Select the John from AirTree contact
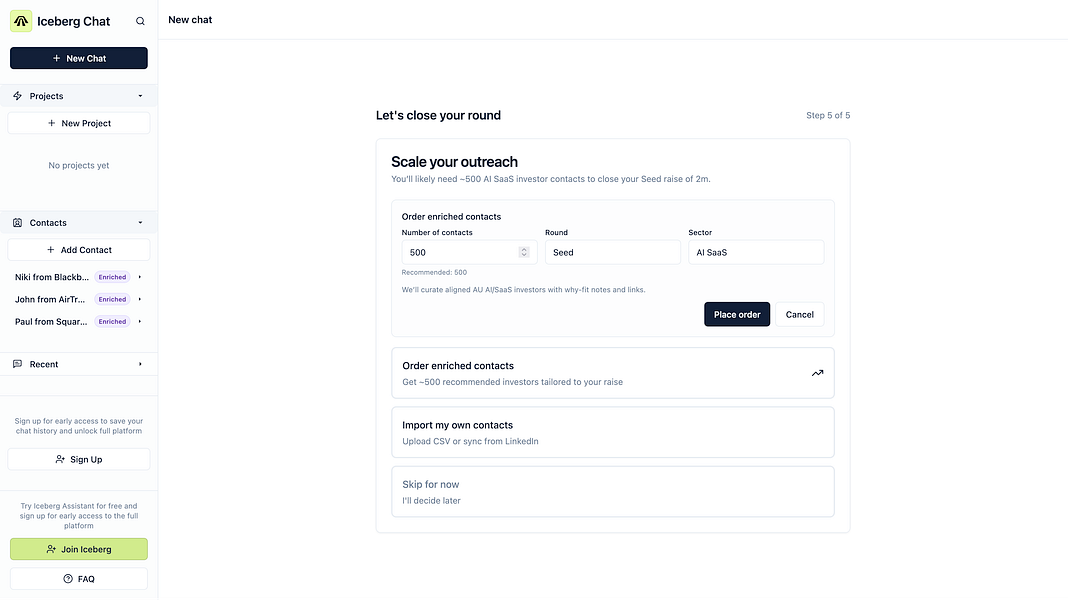Screen dimensions: 1068x600 [51, 299]
